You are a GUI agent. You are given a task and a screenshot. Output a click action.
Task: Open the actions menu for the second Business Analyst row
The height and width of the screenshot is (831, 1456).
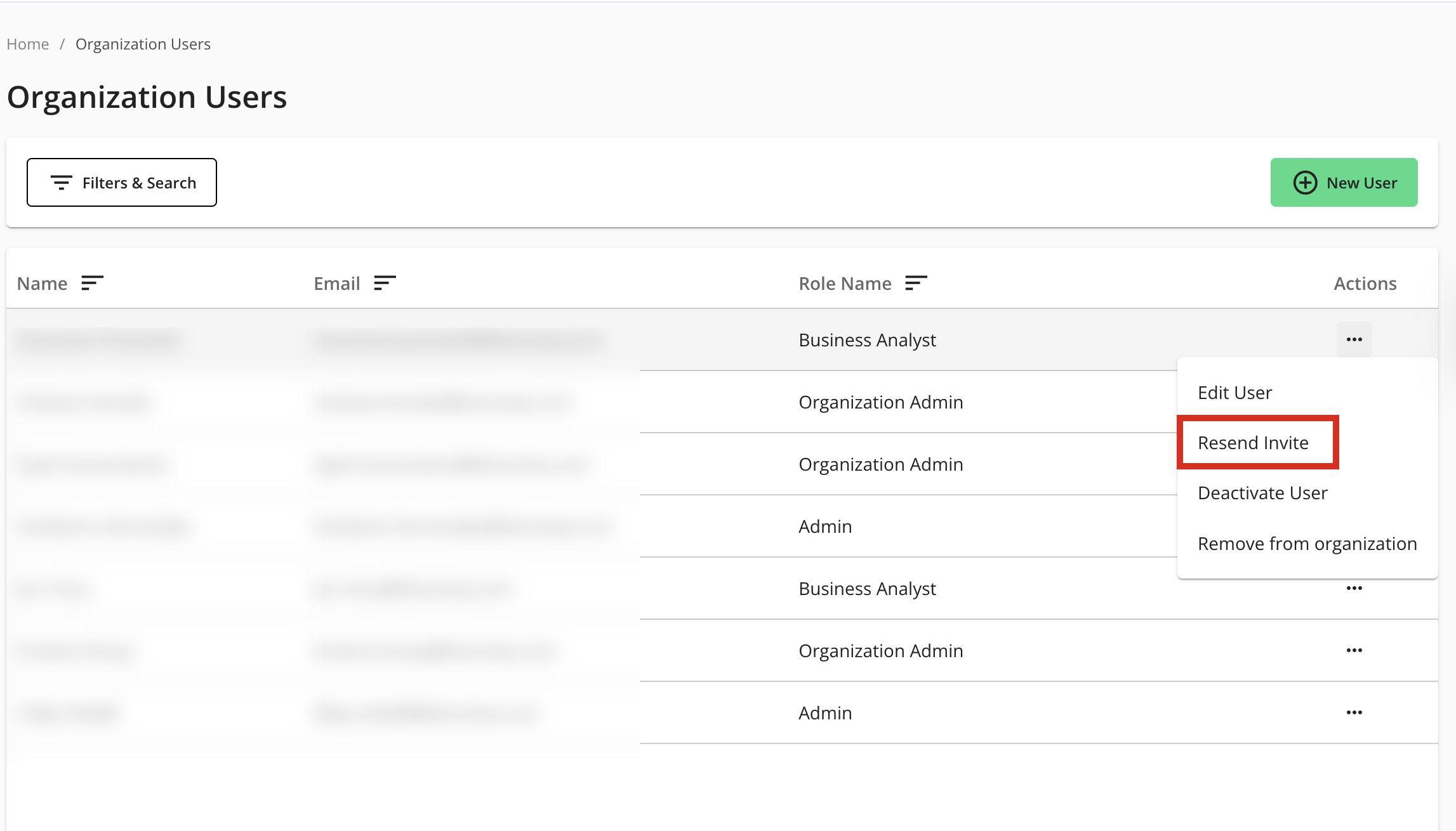[1354, 588]
